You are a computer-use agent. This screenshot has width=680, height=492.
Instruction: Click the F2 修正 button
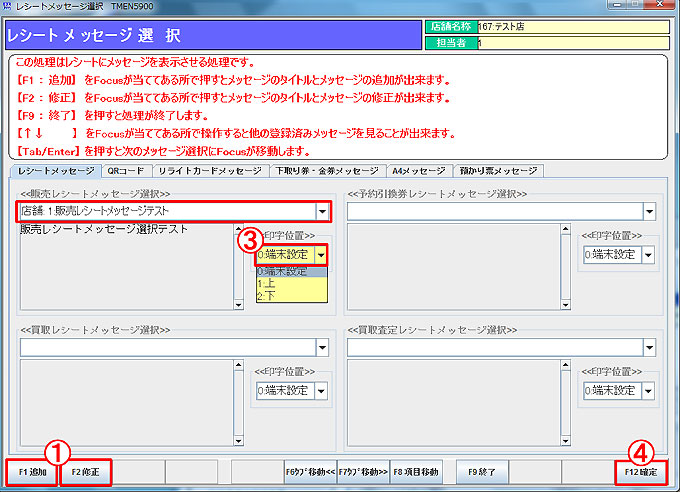[85, 472]
